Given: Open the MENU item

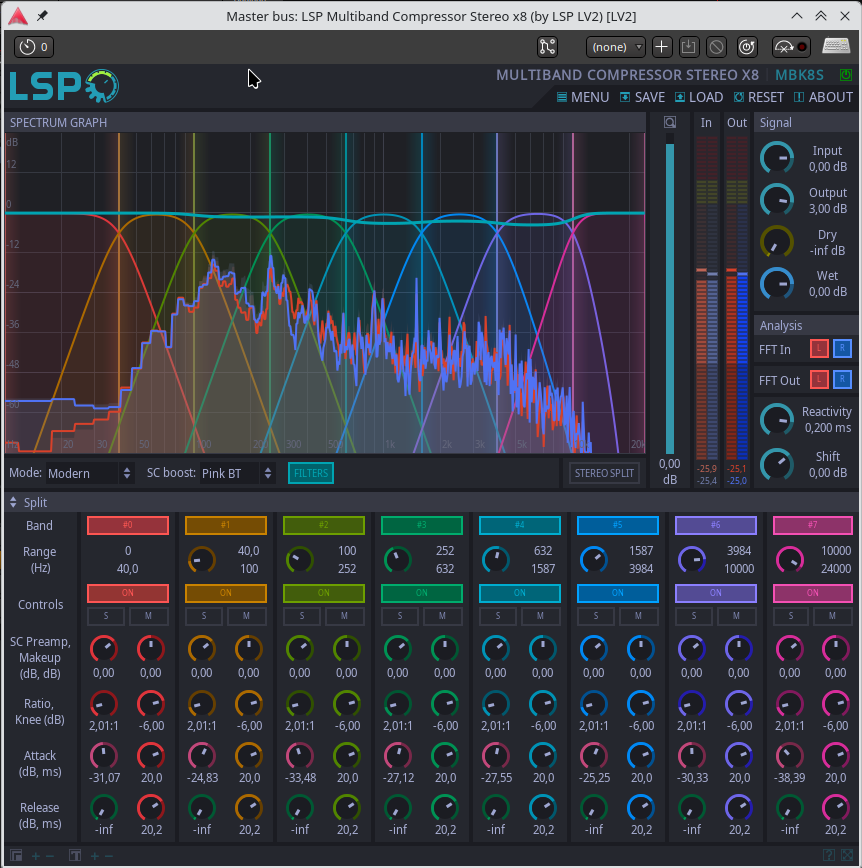Looking at the screenshot, I should point(583,97).
